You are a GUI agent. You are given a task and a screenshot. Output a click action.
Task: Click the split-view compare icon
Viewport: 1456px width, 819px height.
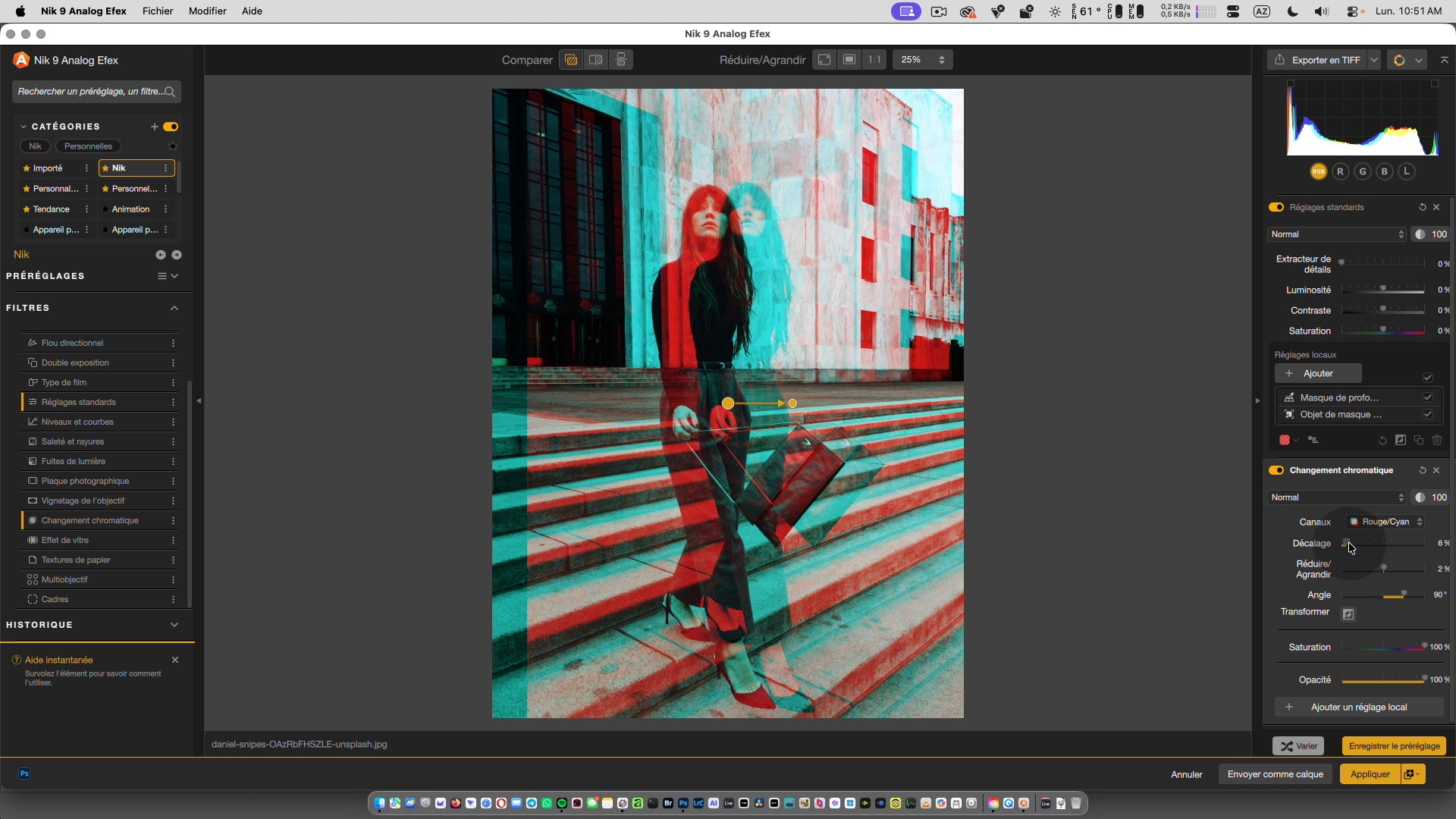pyautogui.click(x=596, y=60)
